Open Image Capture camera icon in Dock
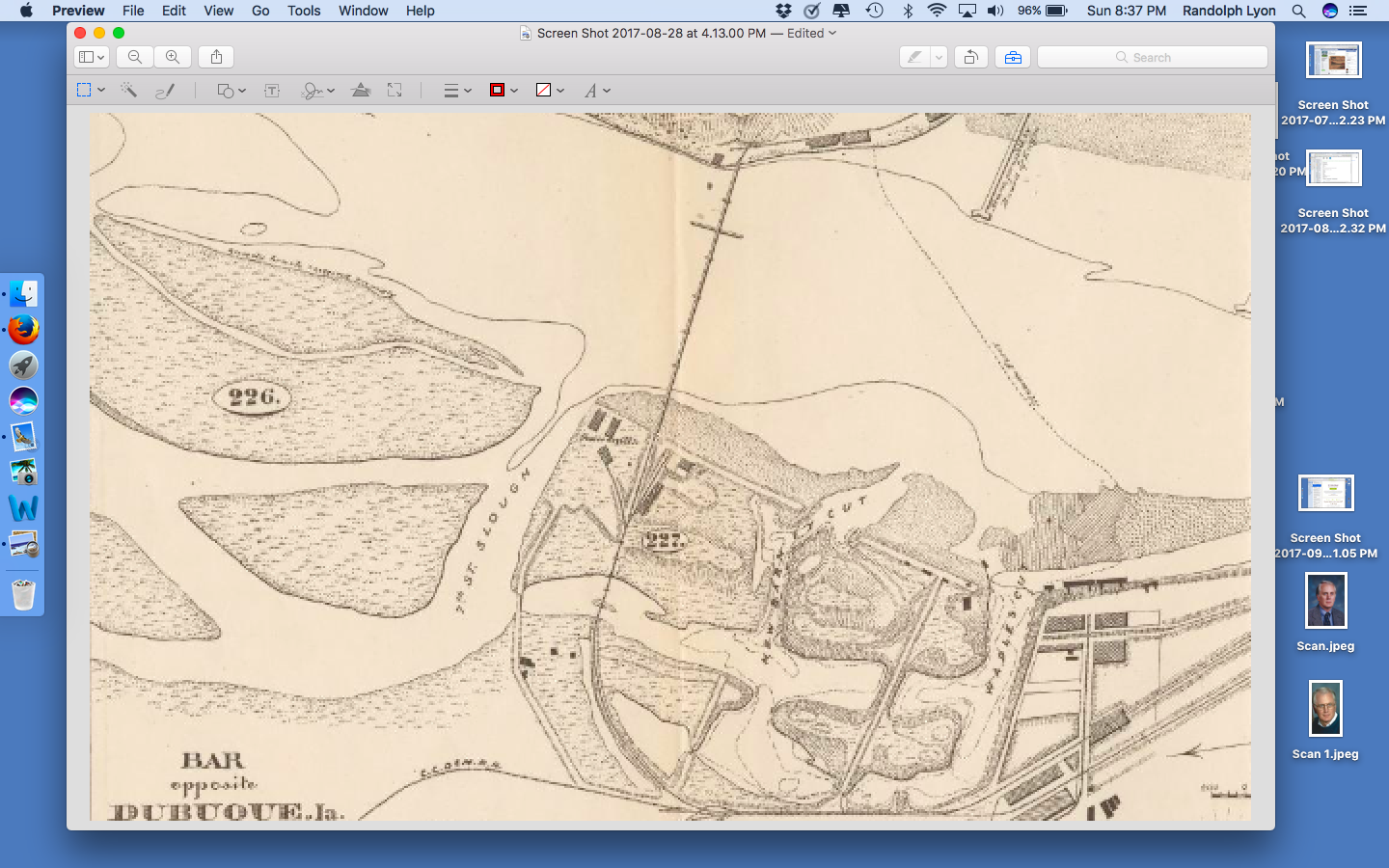Screen dimensions: 1389x868 [x=23, y=473]
